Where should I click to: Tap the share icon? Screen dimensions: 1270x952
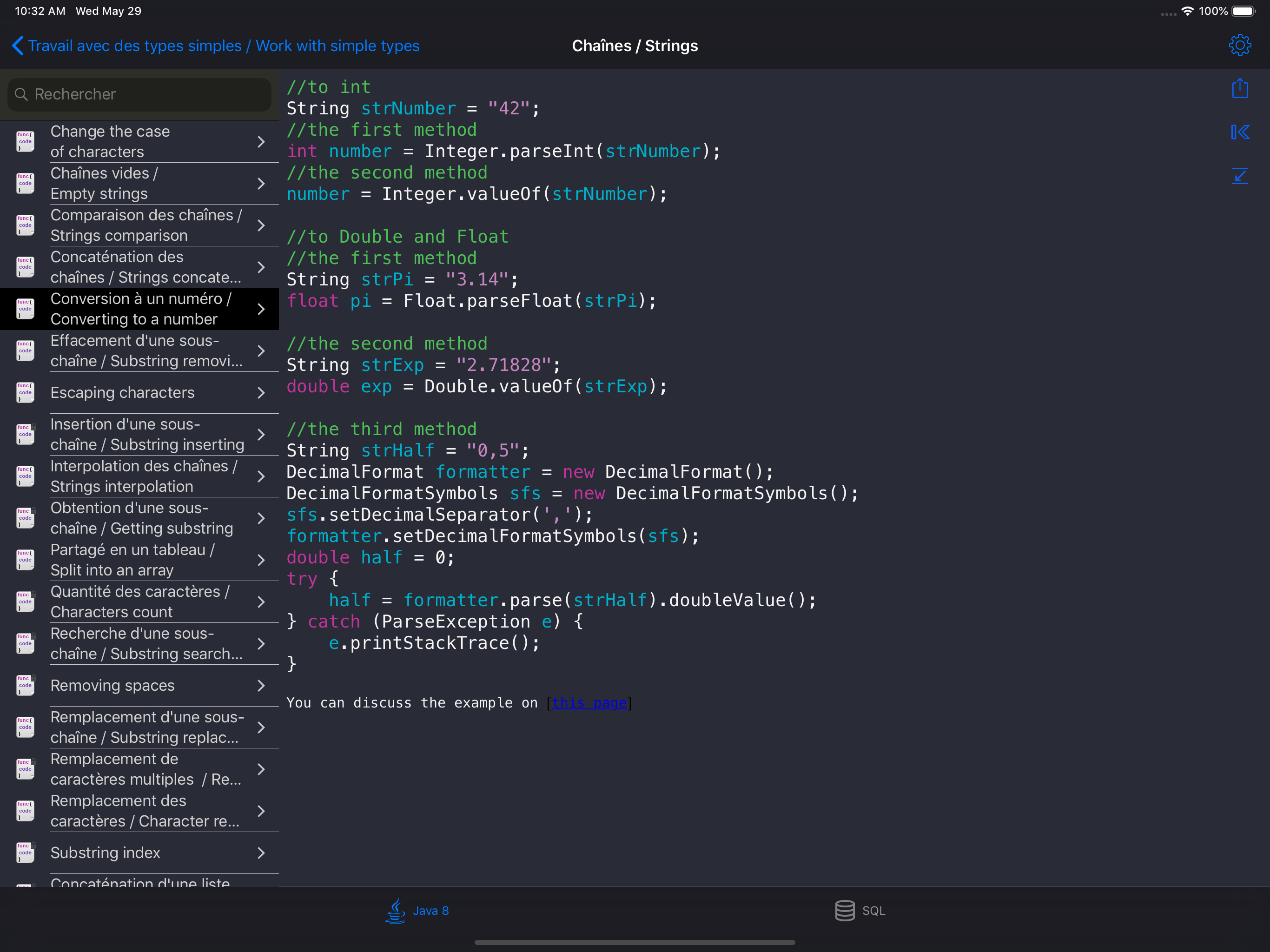coord(1240,88)
